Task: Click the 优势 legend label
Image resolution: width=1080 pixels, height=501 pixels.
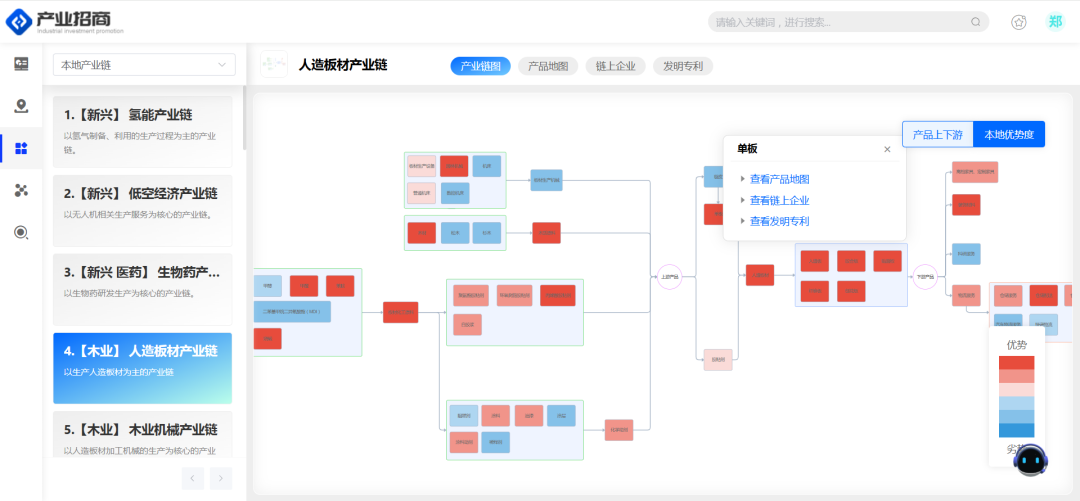Action: [x=1017, y=345]
